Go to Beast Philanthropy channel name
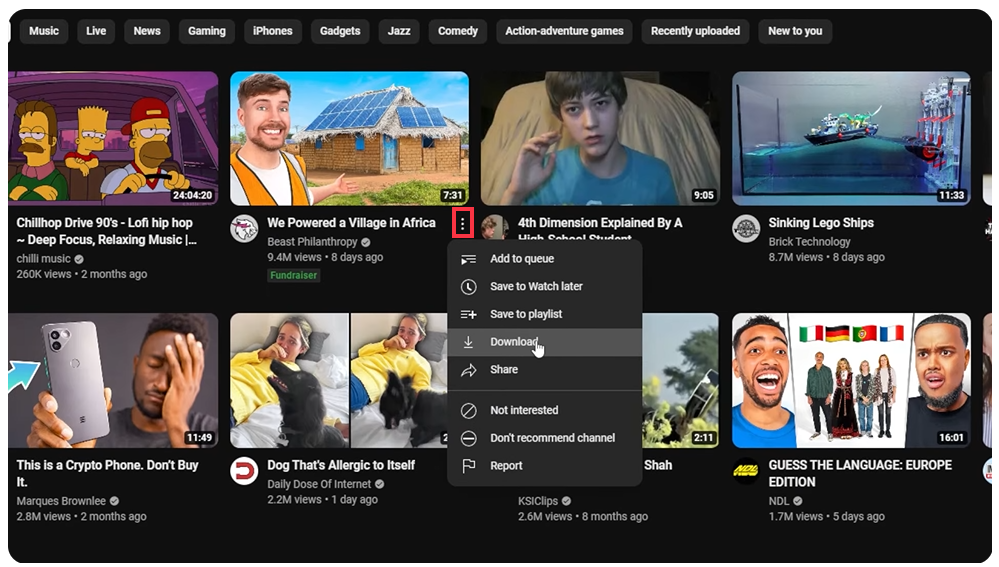999x567 pixels. tap(312, 242)
